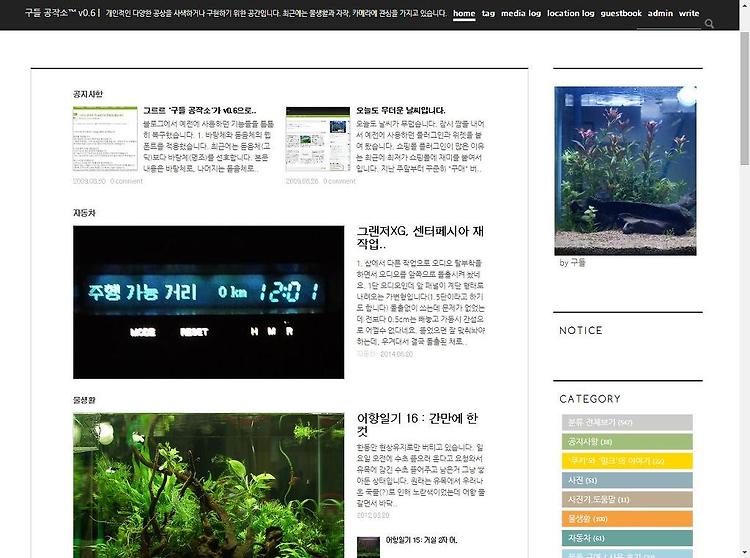Click the NOTICE sidebar heading
This screenshot has height=558, width=750.
[x=581, y=330]
